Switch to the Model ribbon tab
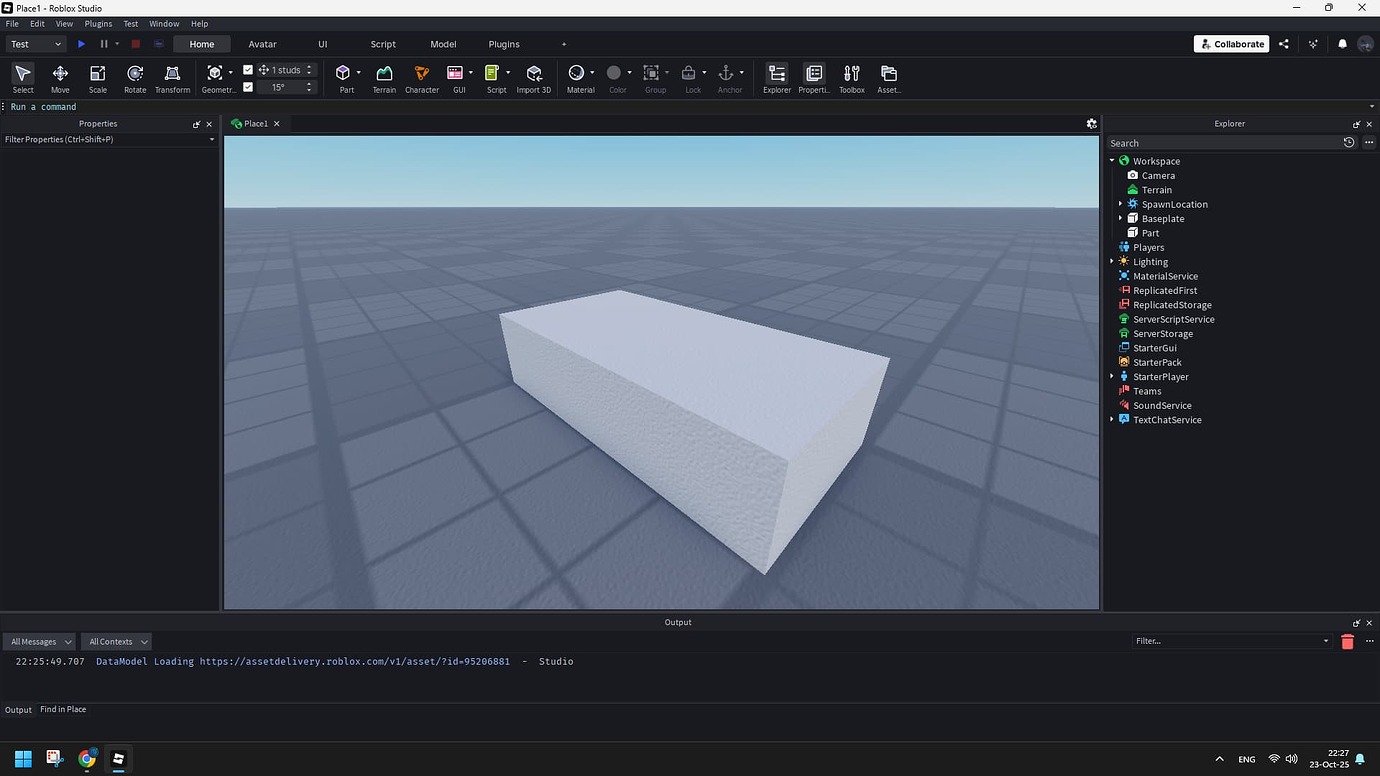This screenshot has width=1380, height=776. [443, 44]
